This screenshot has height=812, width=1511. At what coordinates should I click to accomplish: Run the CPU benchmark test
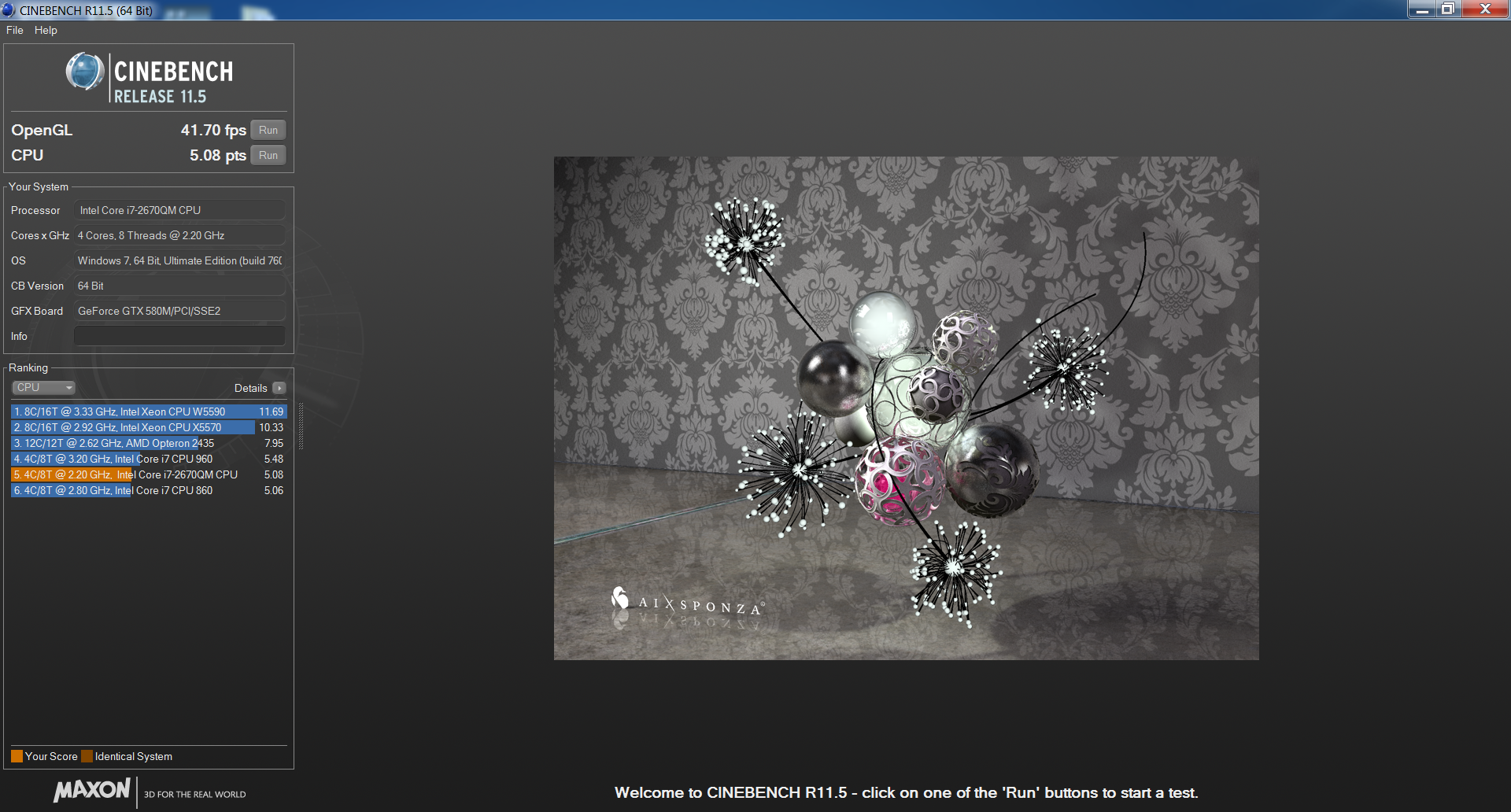pos(268,155)
